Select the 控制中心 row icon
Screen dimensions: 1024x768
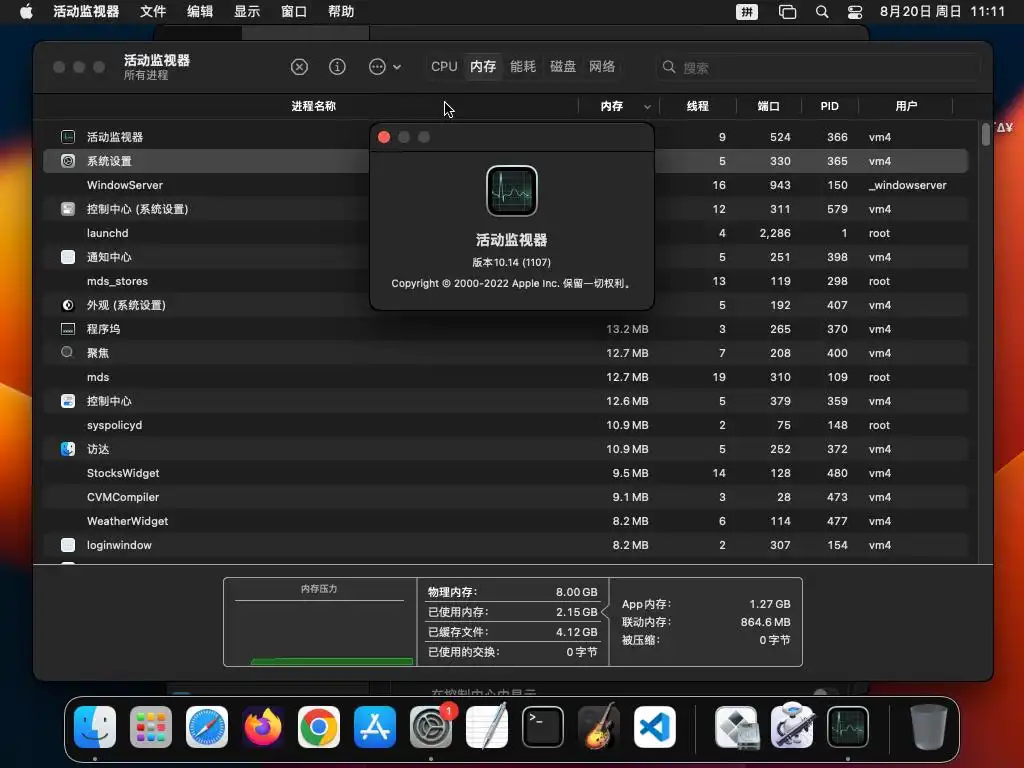click(x=68, y=401)
